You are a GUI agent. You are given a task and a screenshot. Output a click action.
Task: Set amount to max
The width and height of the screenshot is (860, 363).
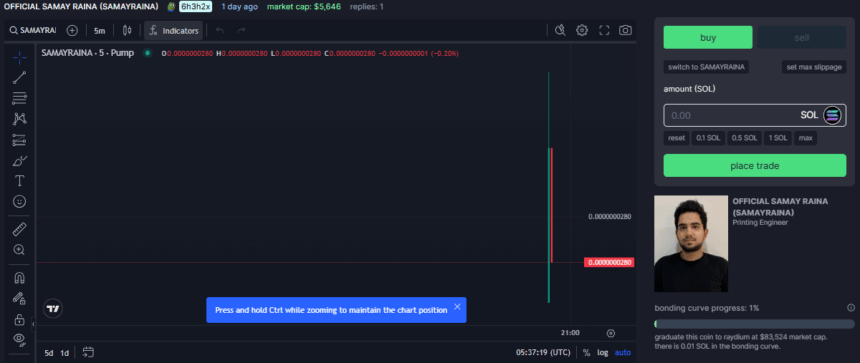click(805, 138)
